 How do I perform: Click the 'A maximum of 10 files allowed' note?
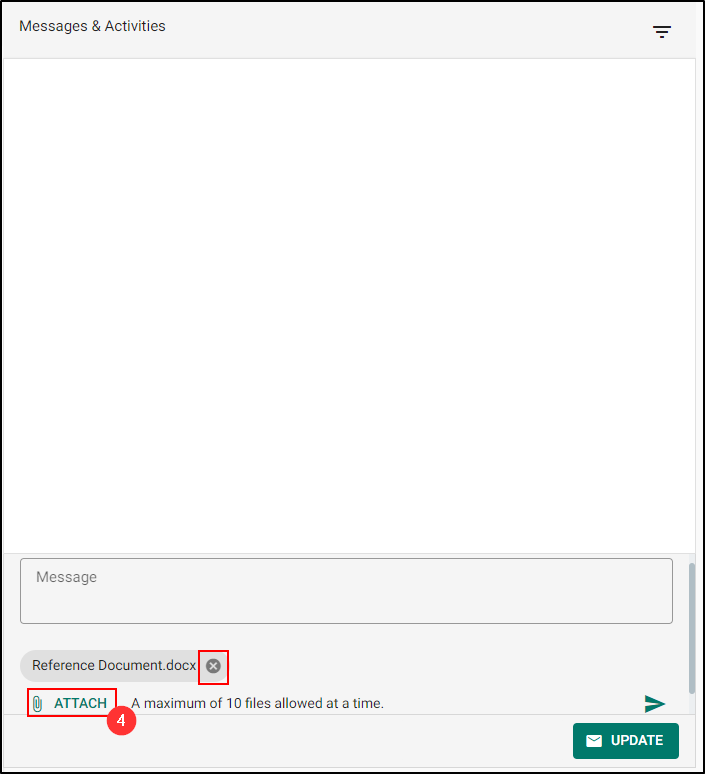[x=257, y=703]
